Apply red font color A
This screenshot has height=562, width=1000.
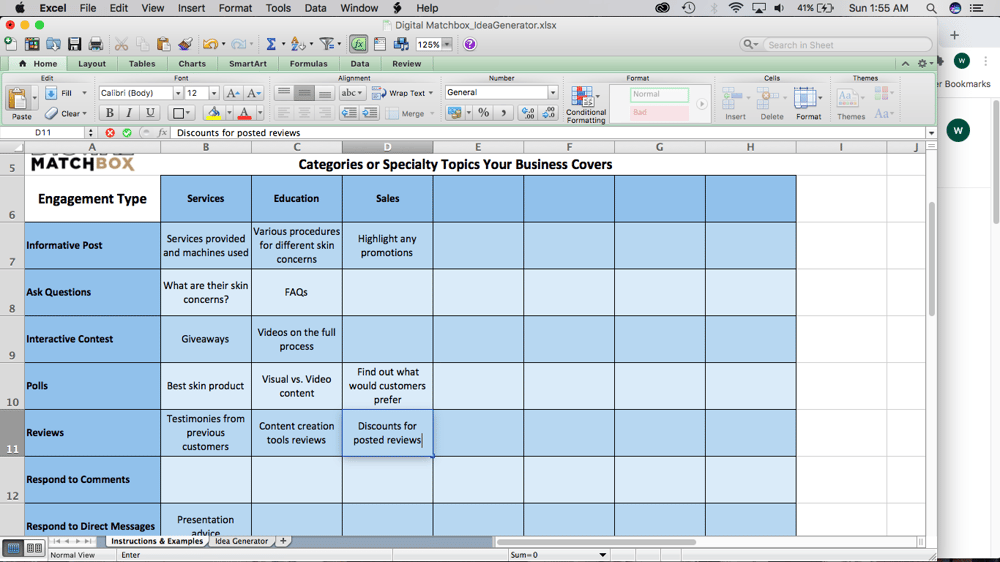(244, 113)
